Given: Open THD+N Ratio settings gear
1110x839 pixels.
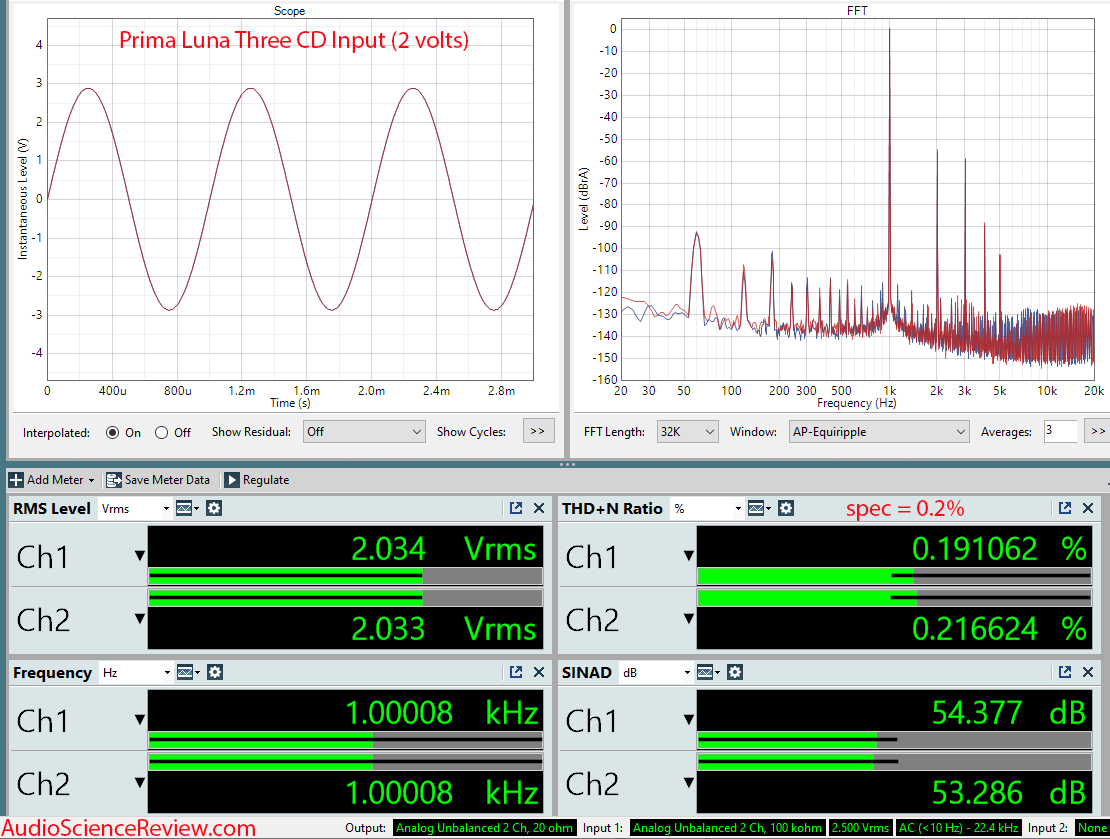Looking at the screenshot, I should pos(786,508).
